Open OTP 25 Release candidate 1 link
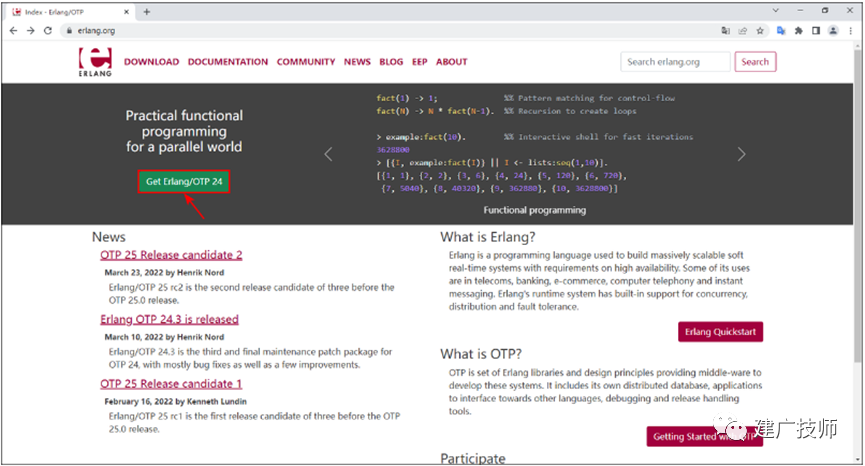Viewport: 865px width, 466px height. [x=171, y=384]
